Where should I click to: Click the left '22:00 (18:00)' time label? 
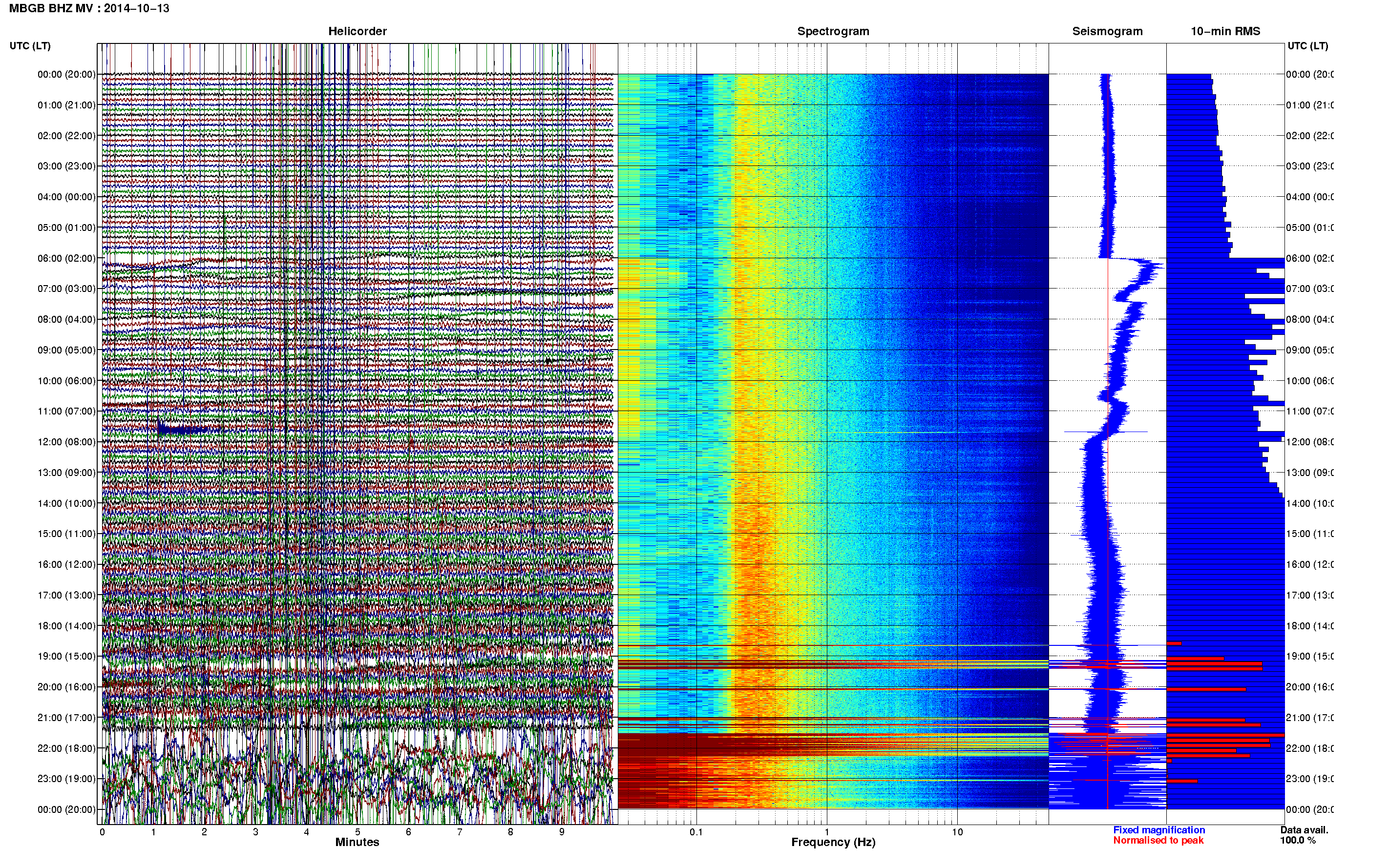[66, 748]
